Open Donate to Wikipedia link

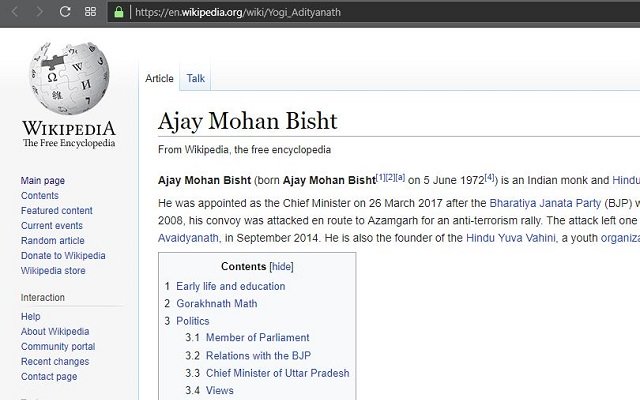(63, 256)
